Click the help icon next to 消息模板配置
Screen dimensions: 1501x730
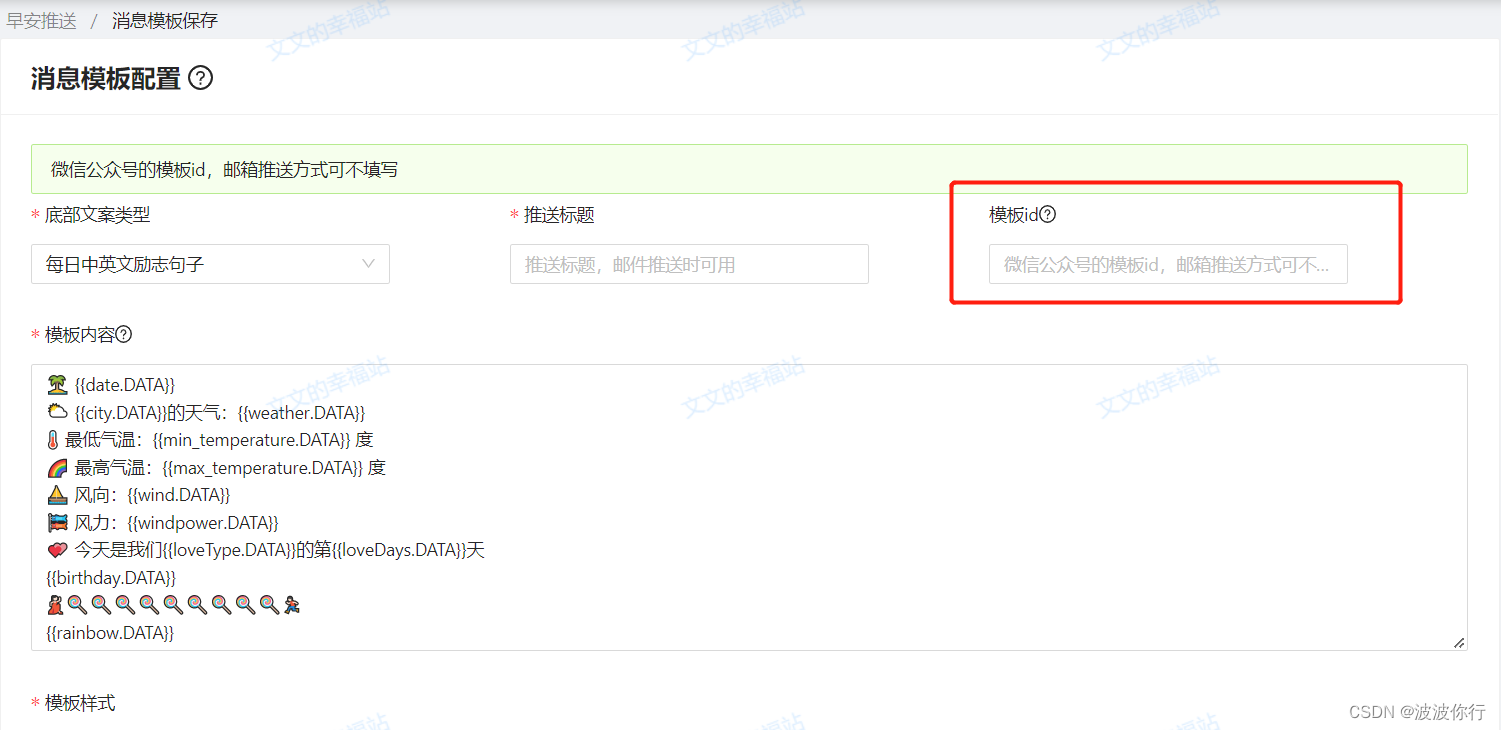(x=201, y=78)
